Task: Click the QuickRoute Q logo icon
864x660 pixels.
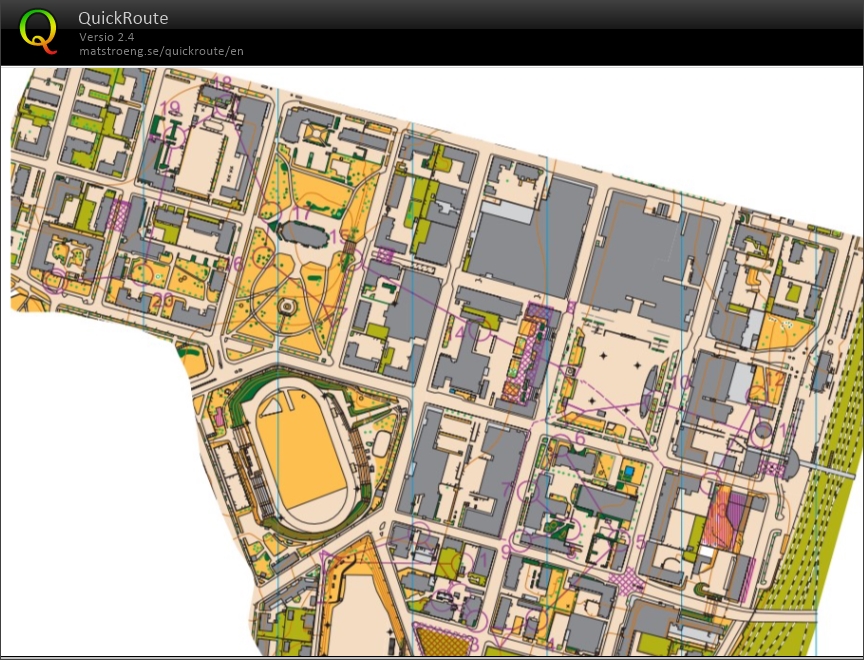Action: coord(37,33)
